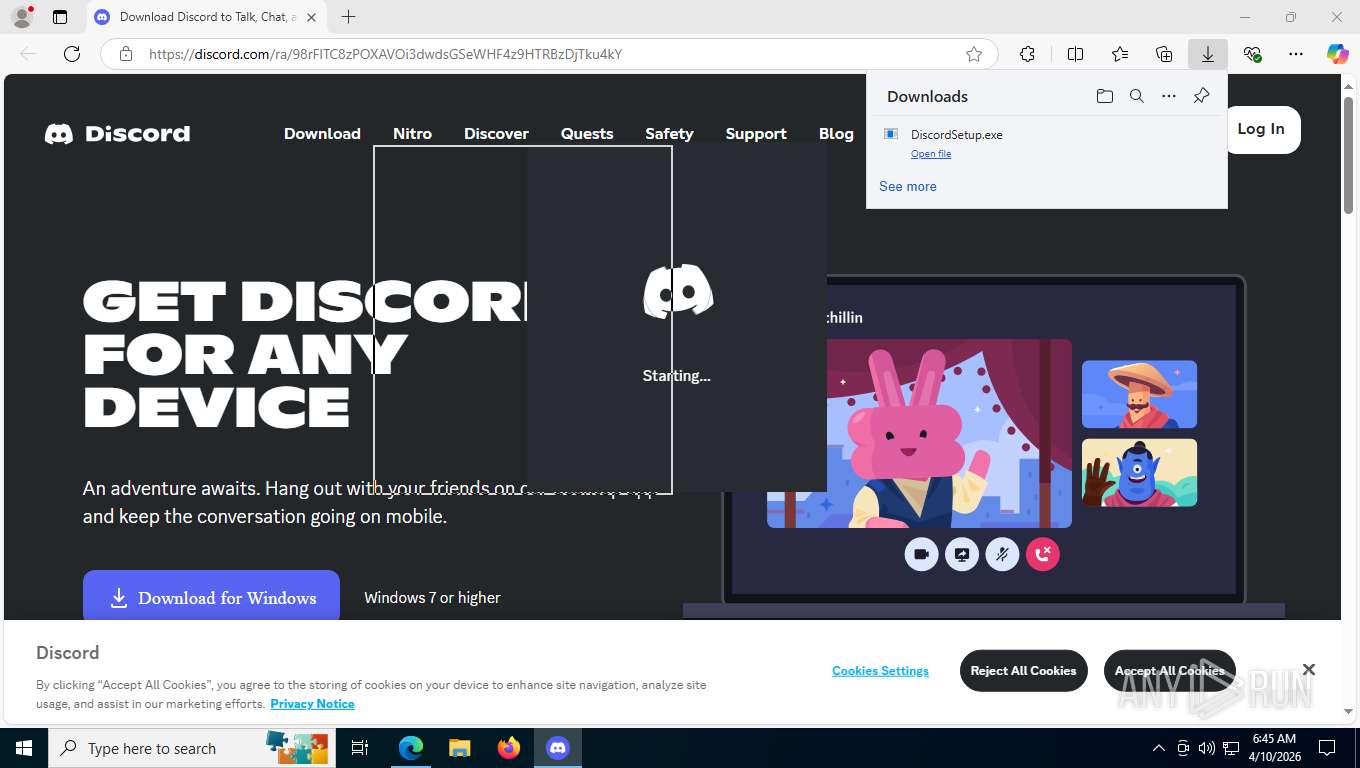Image resolution: width=1360 pixels, height=768 pixels.
Task: Open Edge Settings and more menu
Action: 1296,54
